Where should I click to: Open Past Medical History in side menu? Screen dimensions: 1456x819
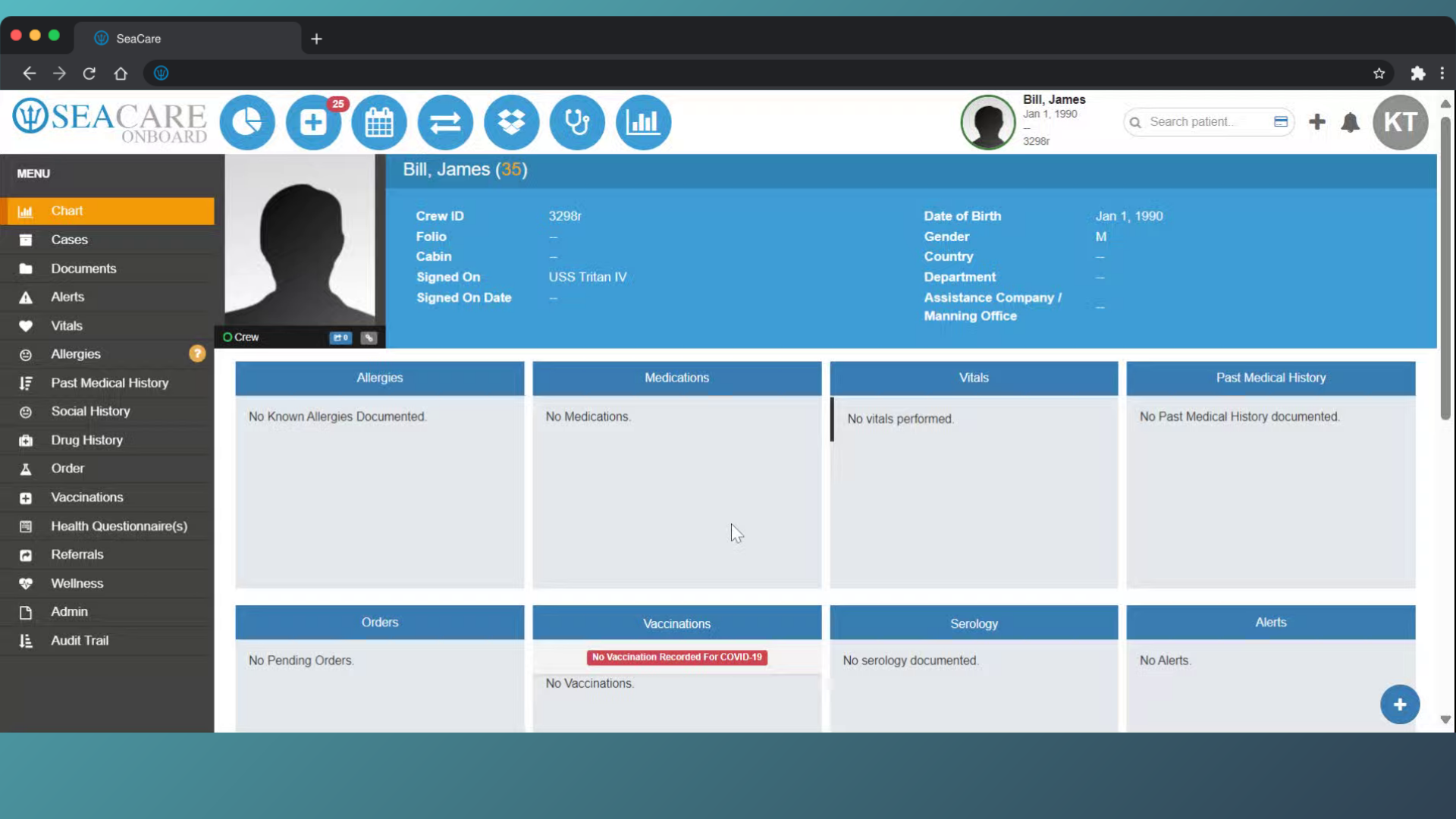point(107,383)
